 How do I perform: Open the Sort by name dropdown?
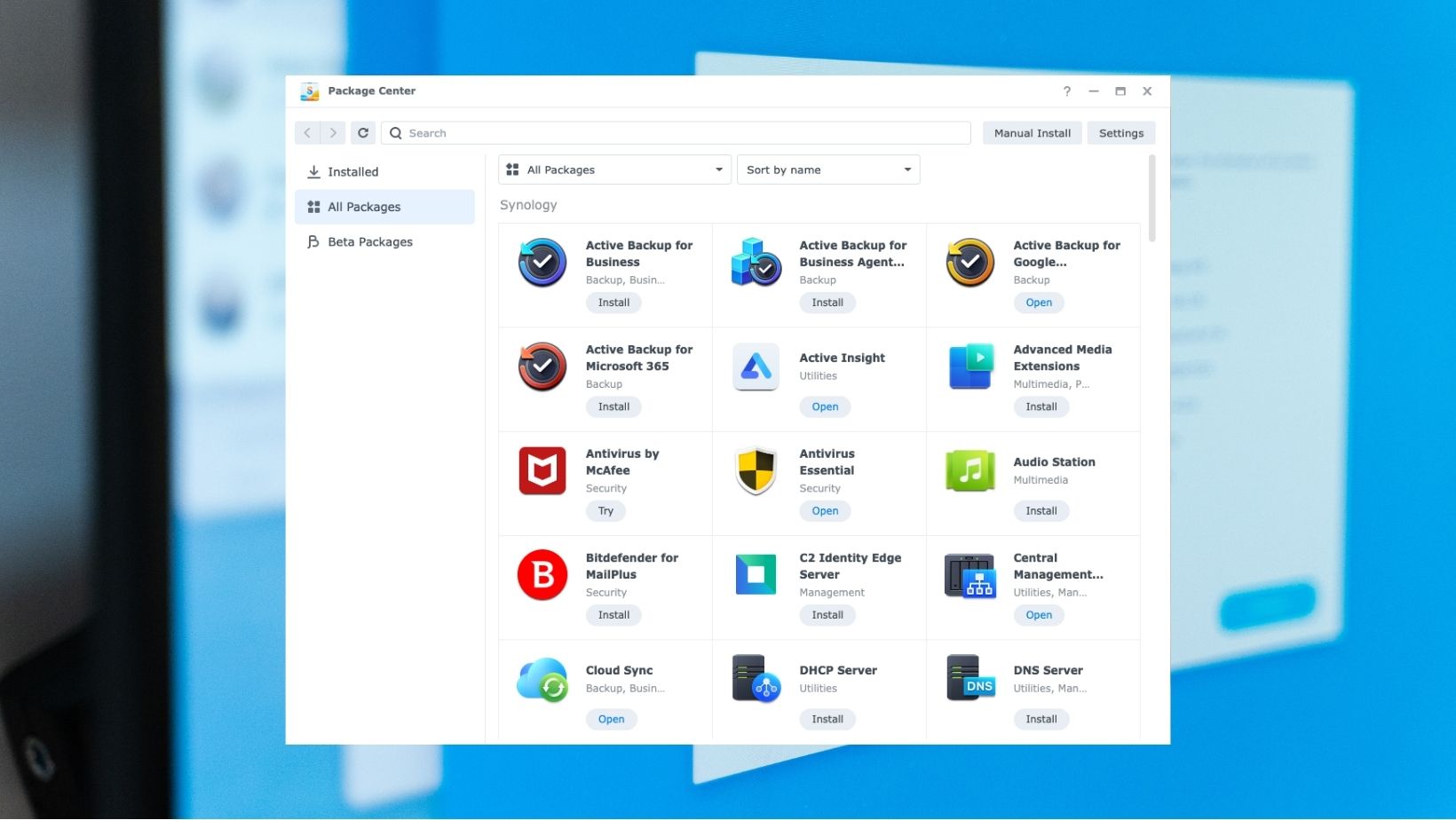tap(828, 170)
